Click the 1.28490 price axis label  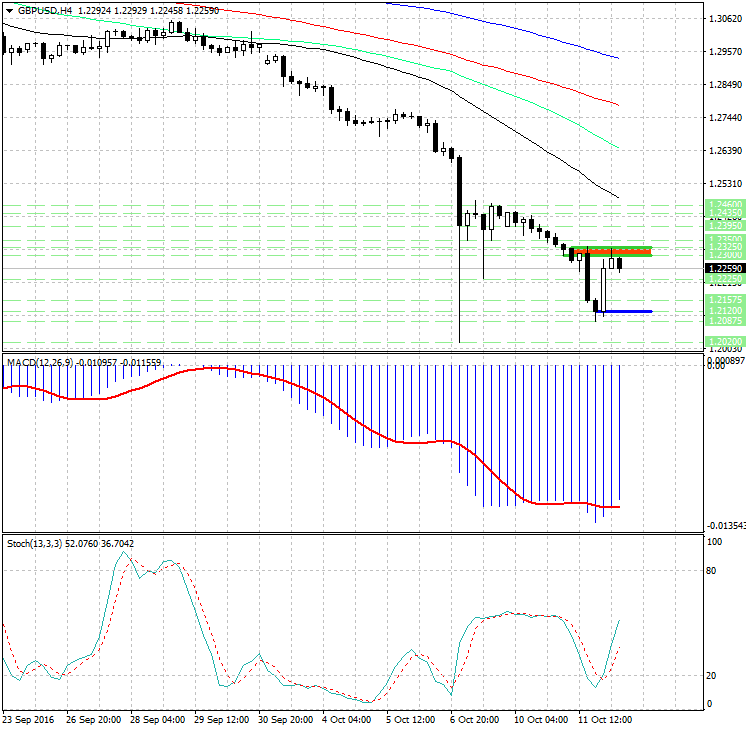(x=726, y=85)
